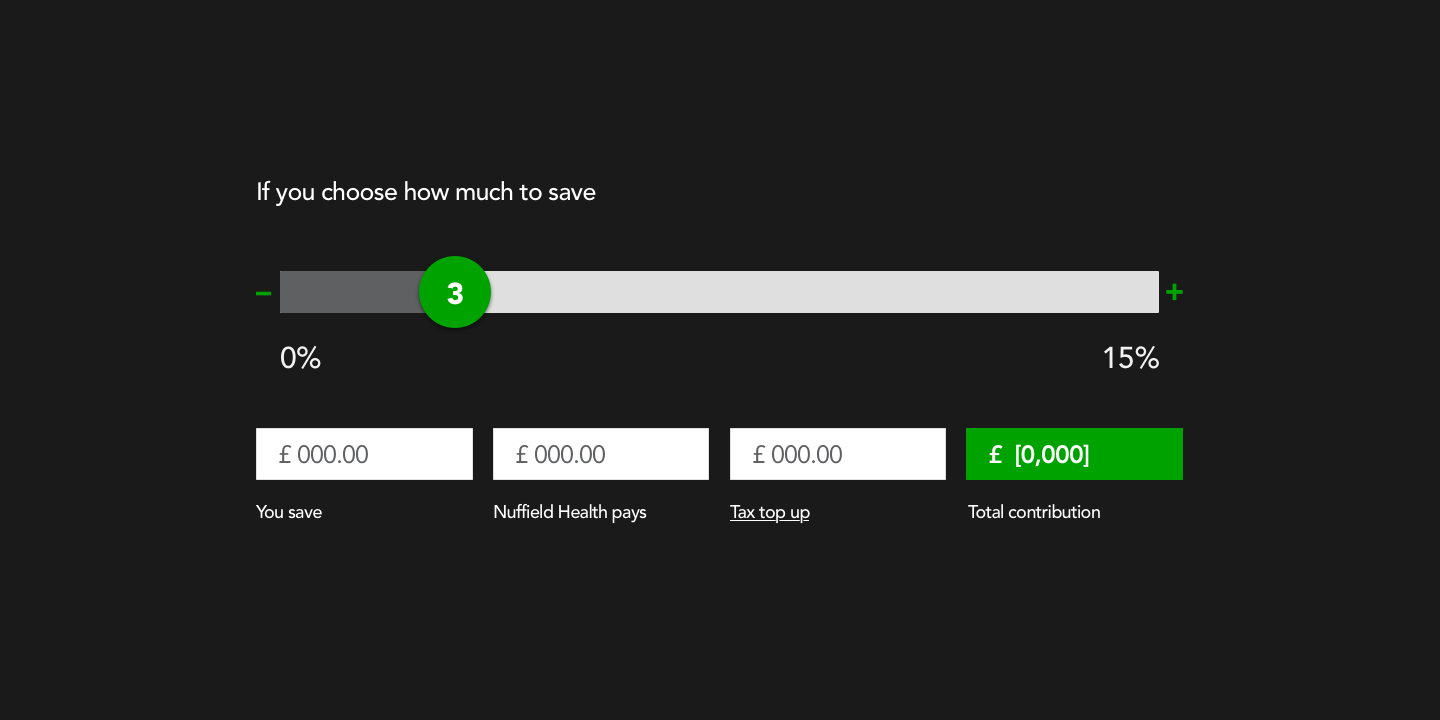Click the pound symbol in You save field
The image size is (1440, 720).
click(285, 455)
